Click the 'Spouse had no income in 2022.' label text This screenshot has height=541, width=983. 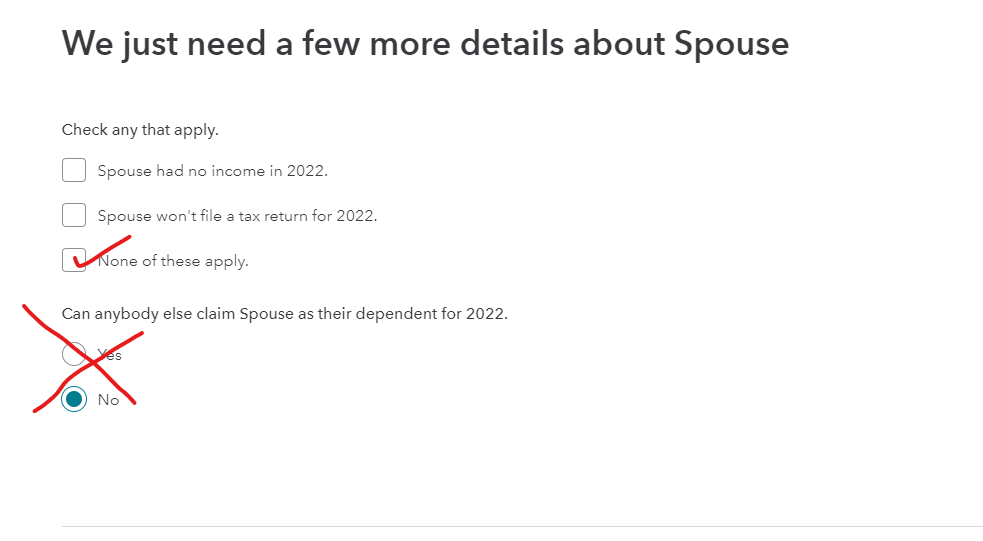[213, 171]
